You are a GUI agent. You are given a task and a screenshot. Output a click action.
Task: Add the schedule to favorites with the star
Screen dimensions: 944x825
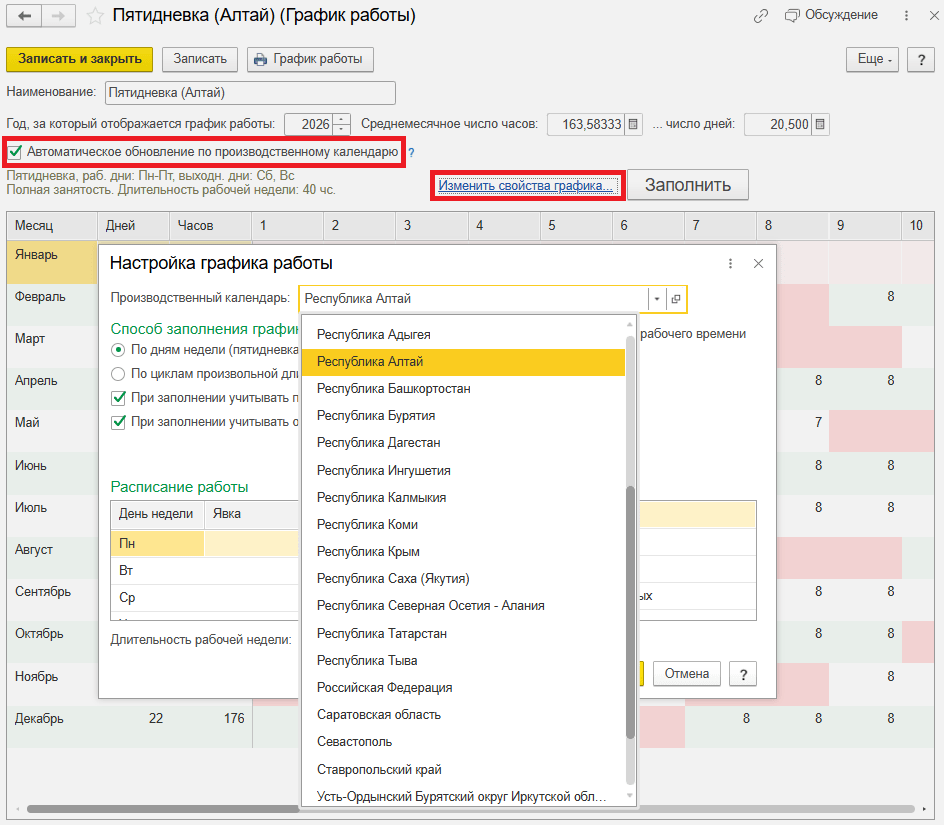94,16
